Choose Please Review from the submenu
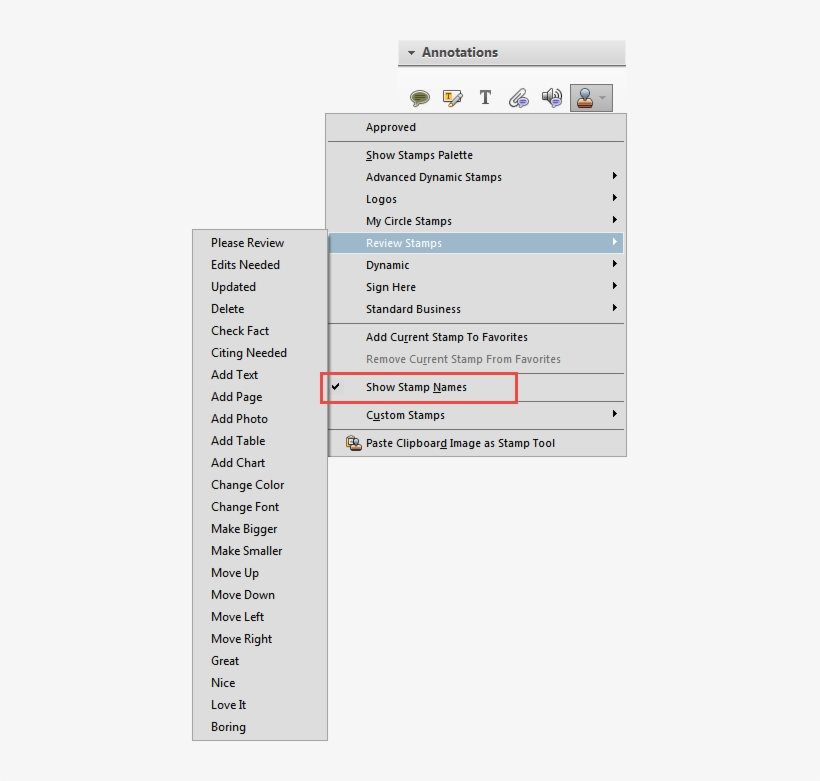The height and width of the screenshot is (781, 820). [247, 242]
